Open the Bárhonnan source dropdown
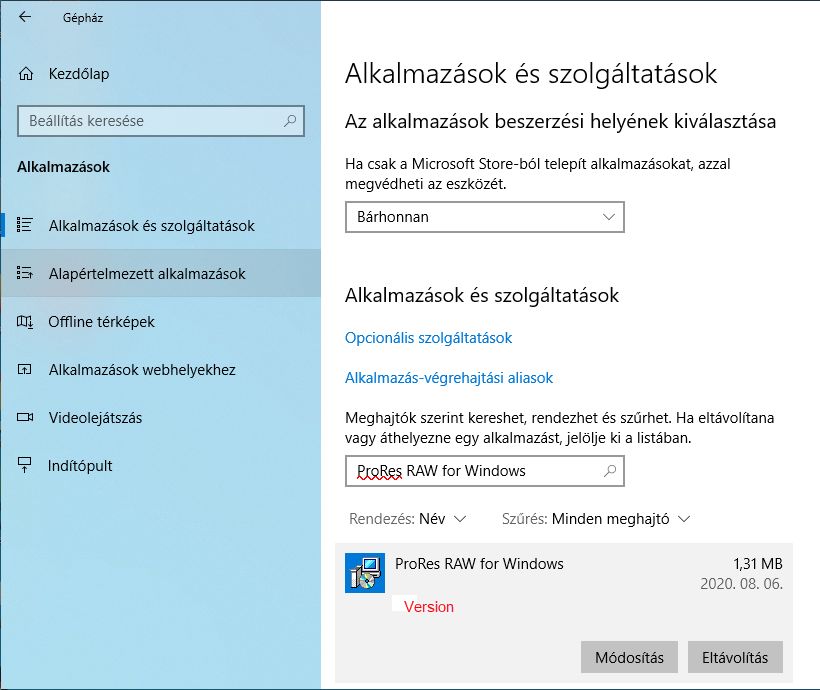 pyautogui.click(x=484, y=216)
